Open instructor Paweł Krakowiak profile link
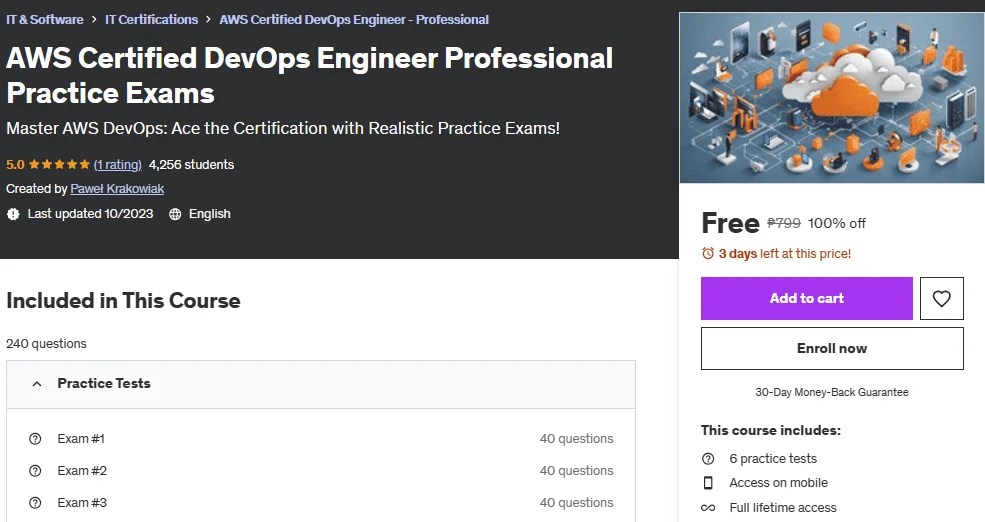Viewport: 985px width, 522px height. coord(117,188)
